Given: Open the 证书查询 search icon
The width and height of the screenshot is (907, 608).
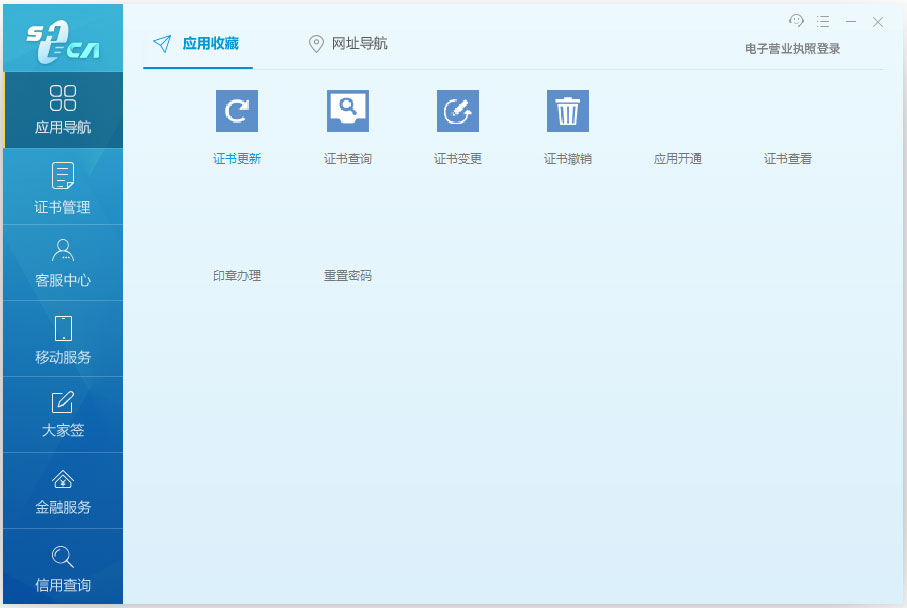Looking at the screenshot, I should pos(347,110).
